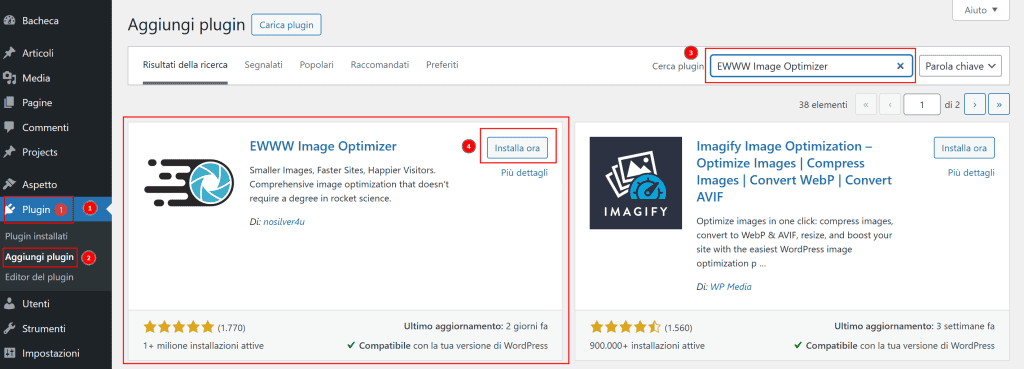
Task: Click the Utenti user icon
Action: point(9,304)
